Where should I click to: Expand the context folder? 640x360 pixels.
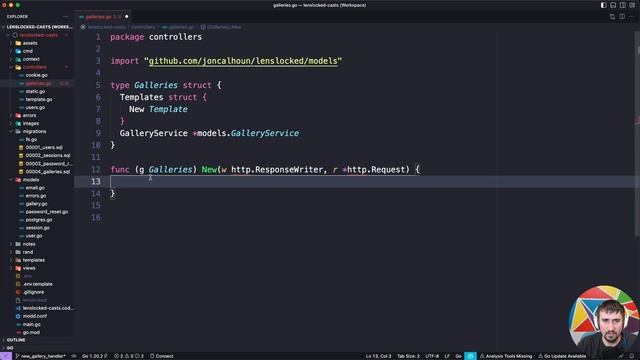[31, 59]
